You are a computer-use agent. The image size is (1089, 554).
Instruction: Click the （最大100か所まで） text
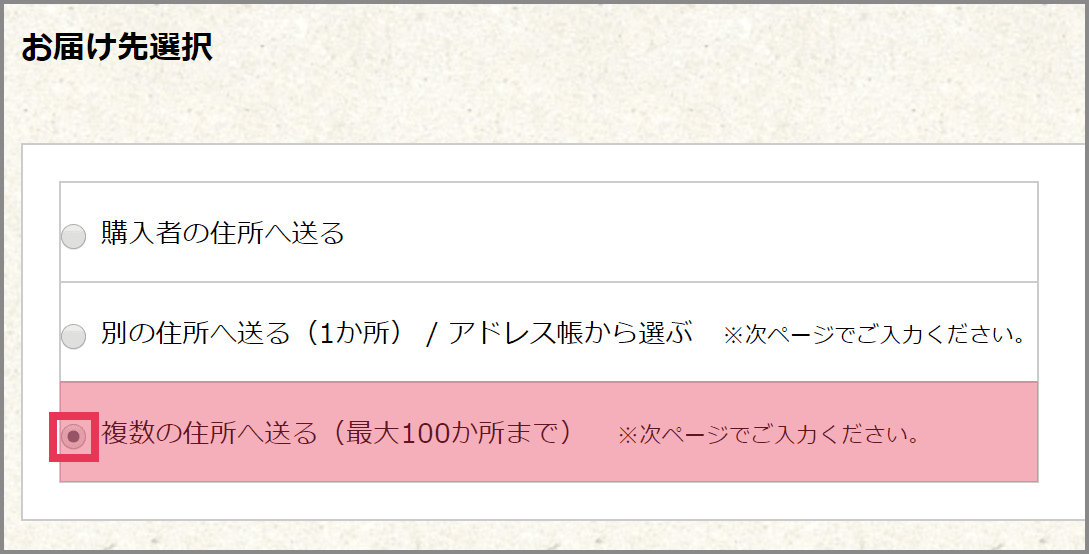[453, 433]
